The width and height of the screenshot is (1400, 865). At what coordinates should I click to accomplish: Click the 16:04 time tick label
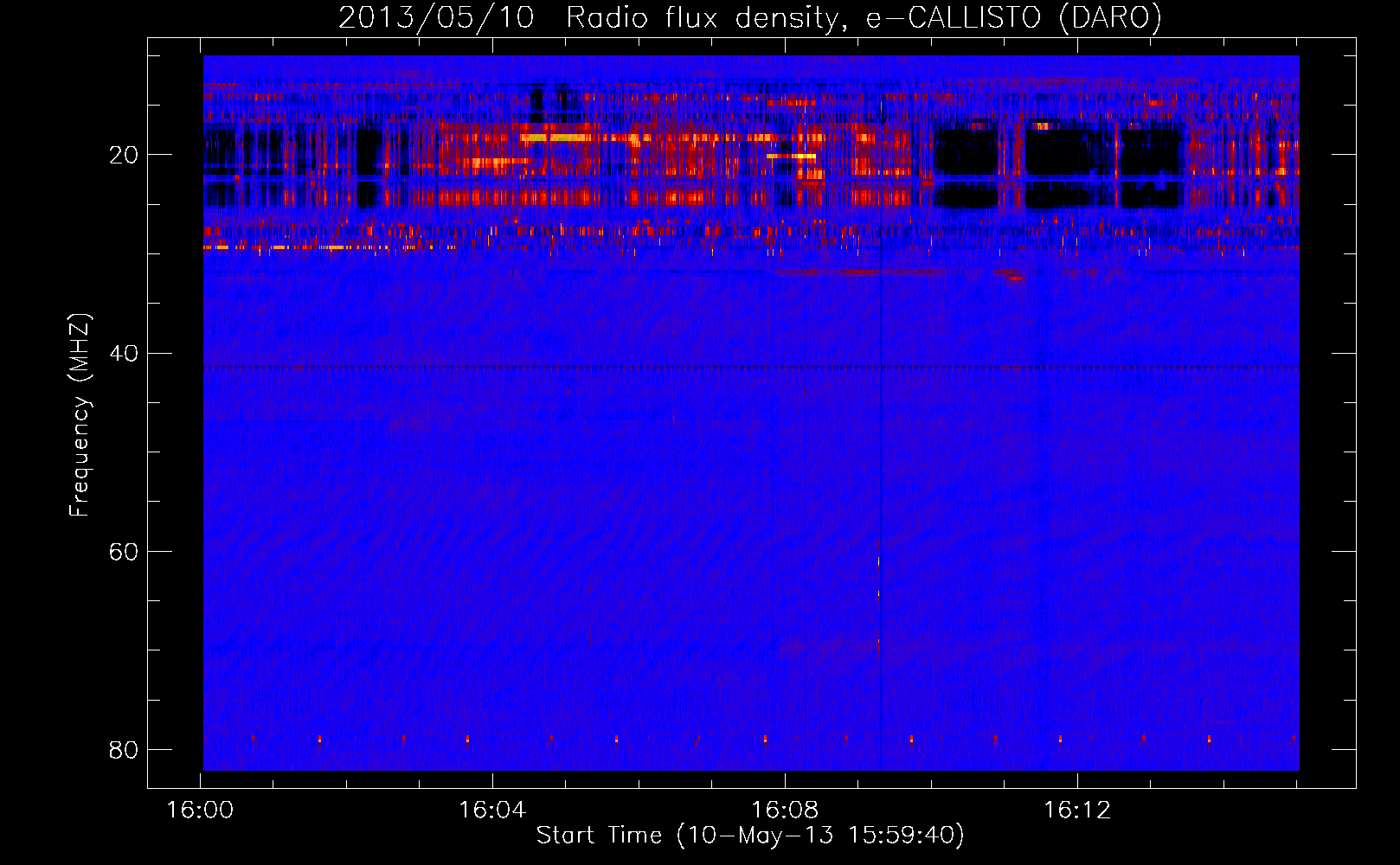coord(492,810)
